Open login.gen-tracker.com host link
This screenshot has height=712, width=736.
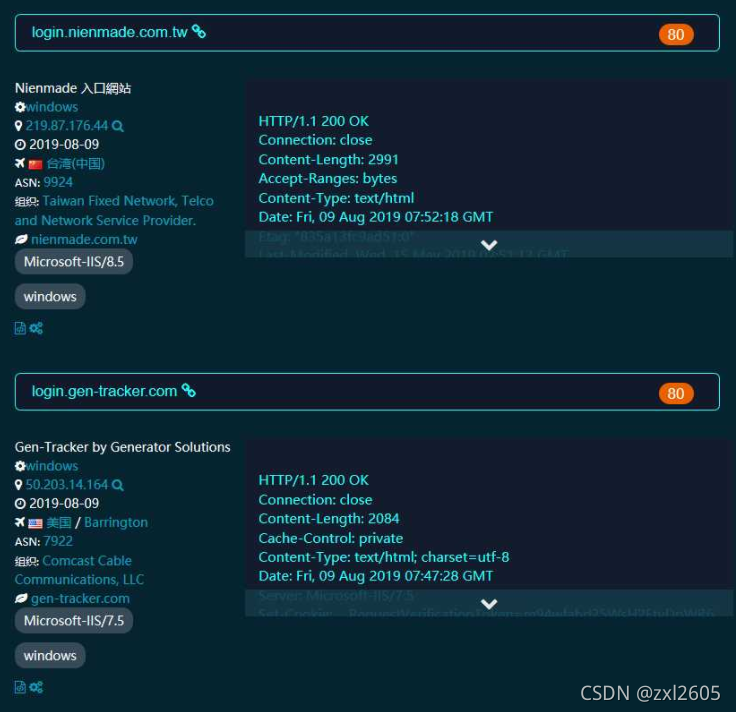[x=104, y=391]
